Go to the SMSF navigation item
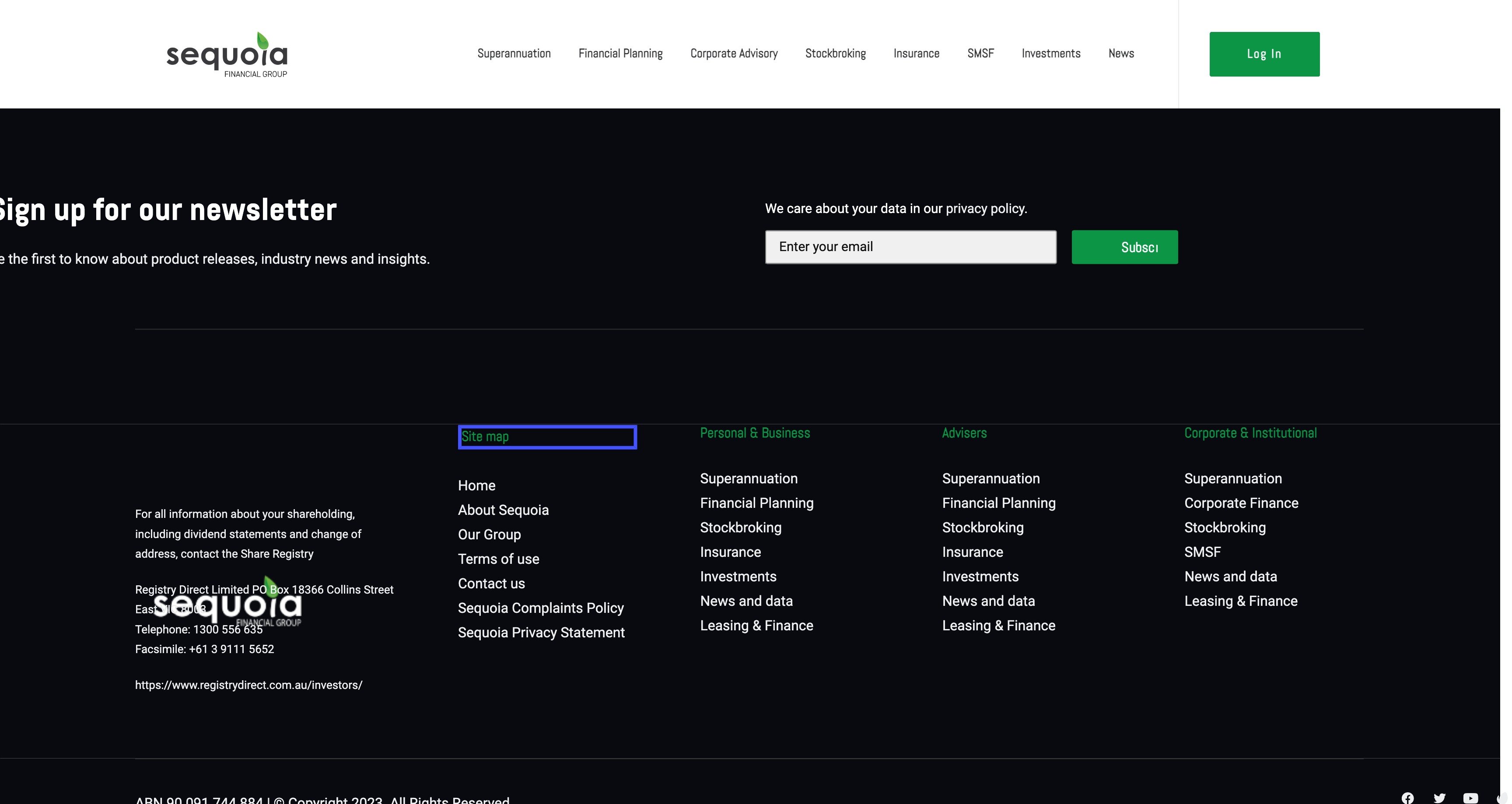The image size is (1512, 804). (x=980, y=53)
